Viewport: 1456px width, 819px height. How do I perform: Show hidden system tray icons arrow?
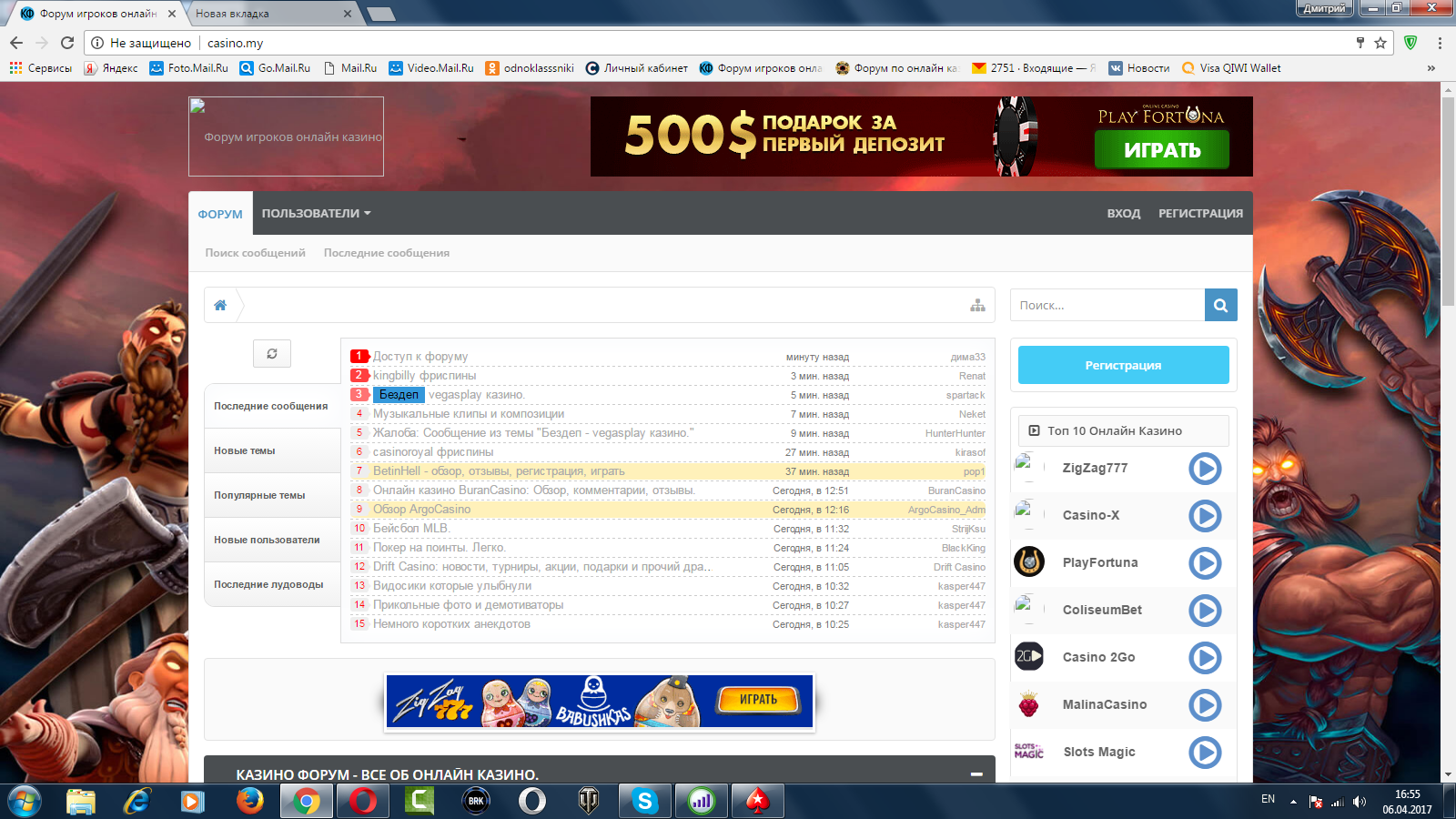(1293, 802)
